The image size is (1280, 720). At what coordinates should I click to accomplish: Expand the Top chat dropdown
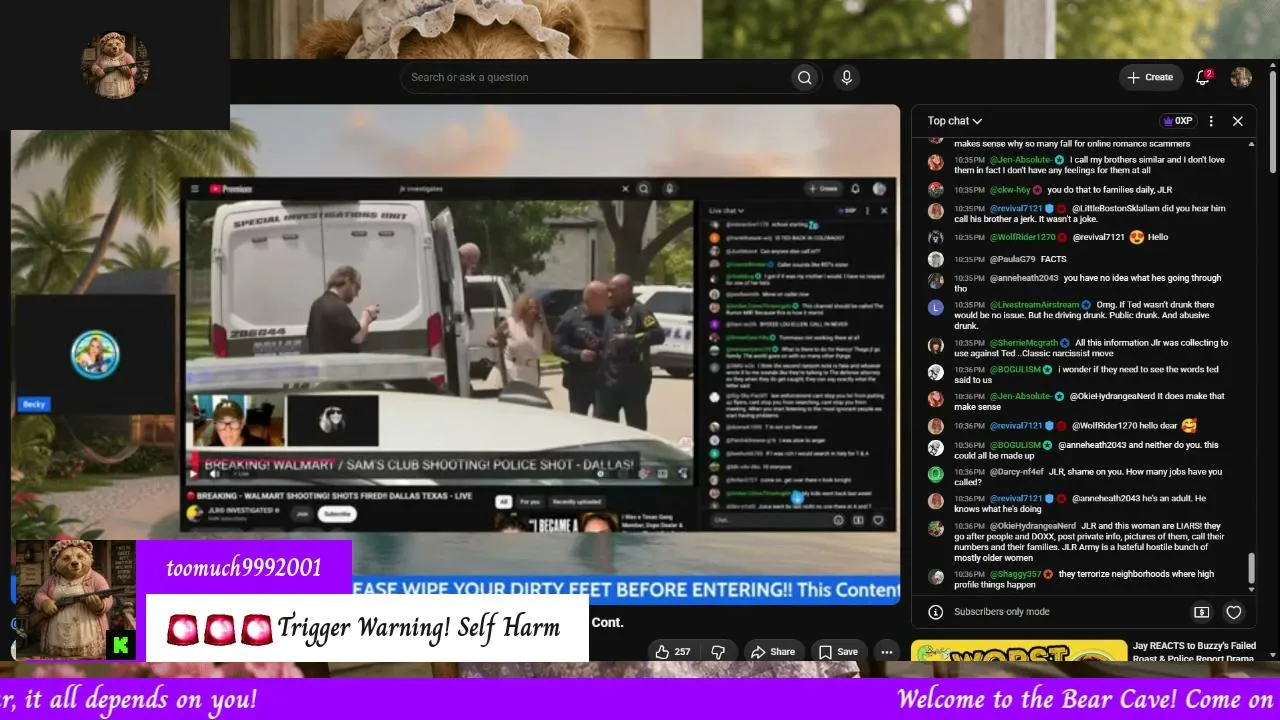coord(955,121)
